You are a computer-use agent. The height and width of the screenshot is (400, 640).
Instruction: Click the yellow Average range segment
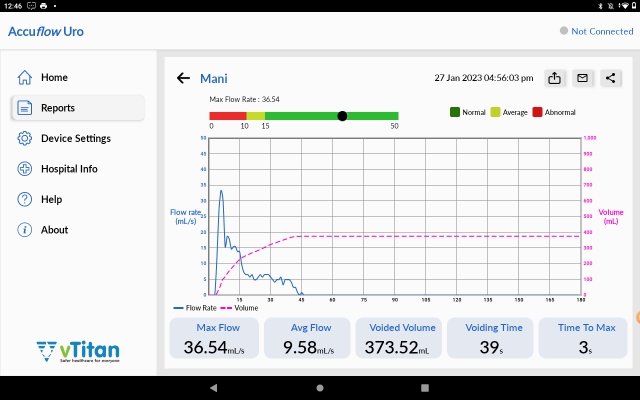tap(256, 116)
